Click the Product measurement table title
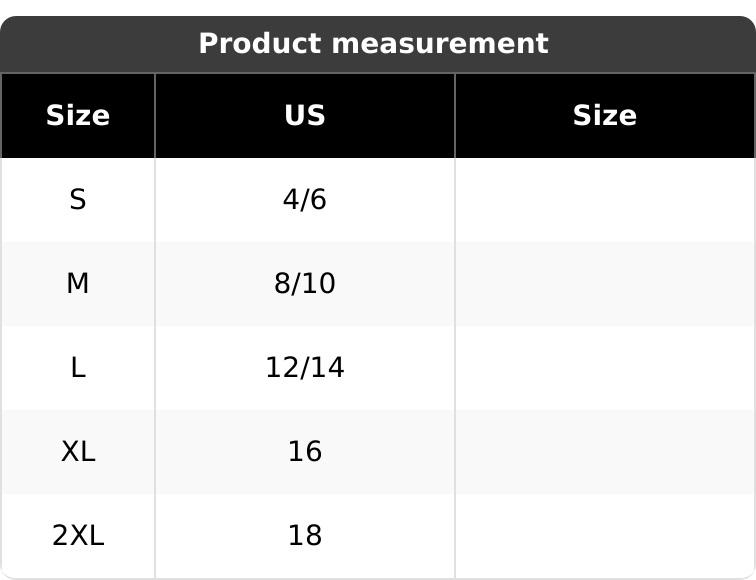756x580 pixels. click(373, 44)
